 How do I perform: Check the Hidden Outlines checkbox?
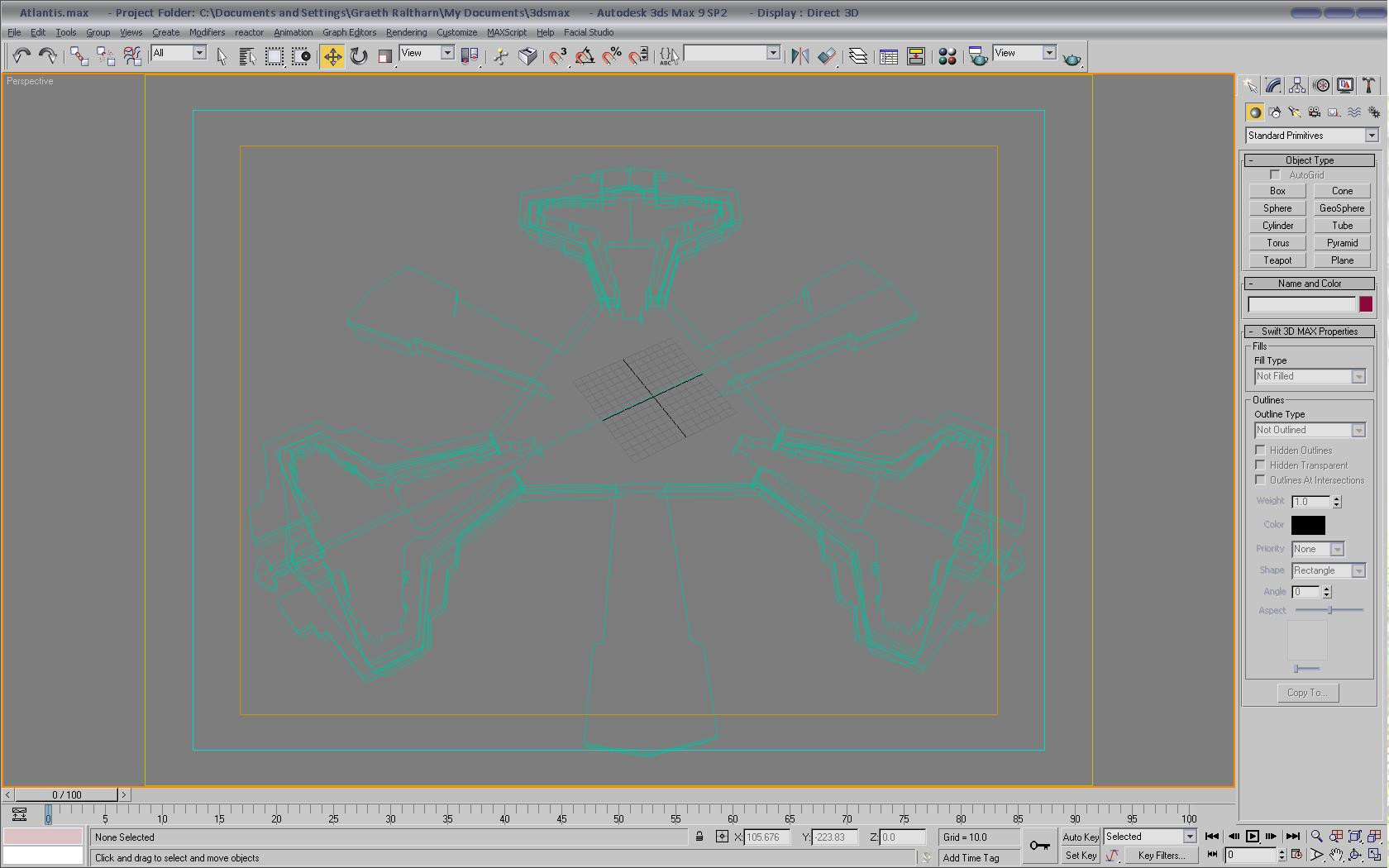tap(1260, 450)
